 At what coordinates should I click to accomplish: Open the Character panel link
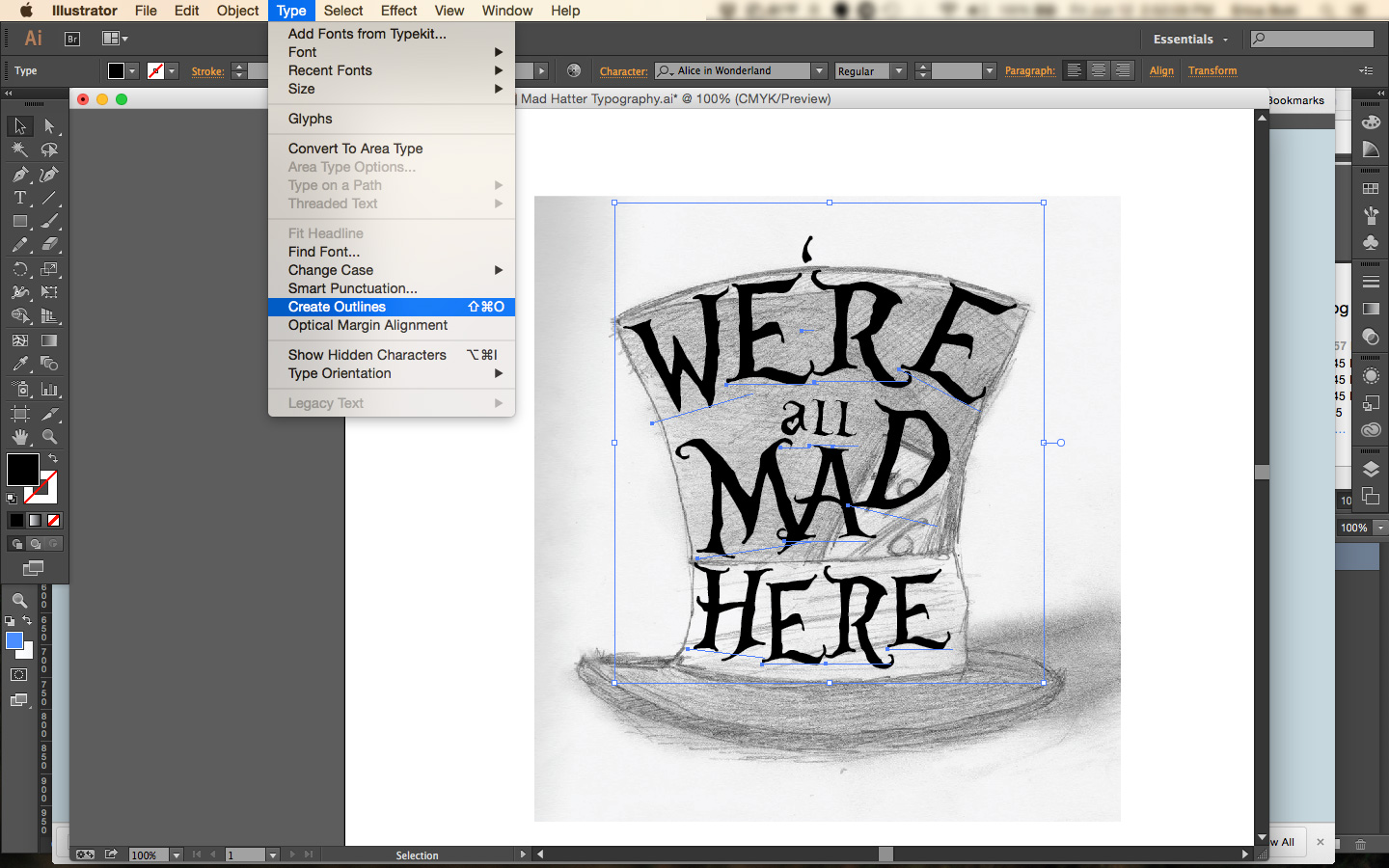[623, 71]
